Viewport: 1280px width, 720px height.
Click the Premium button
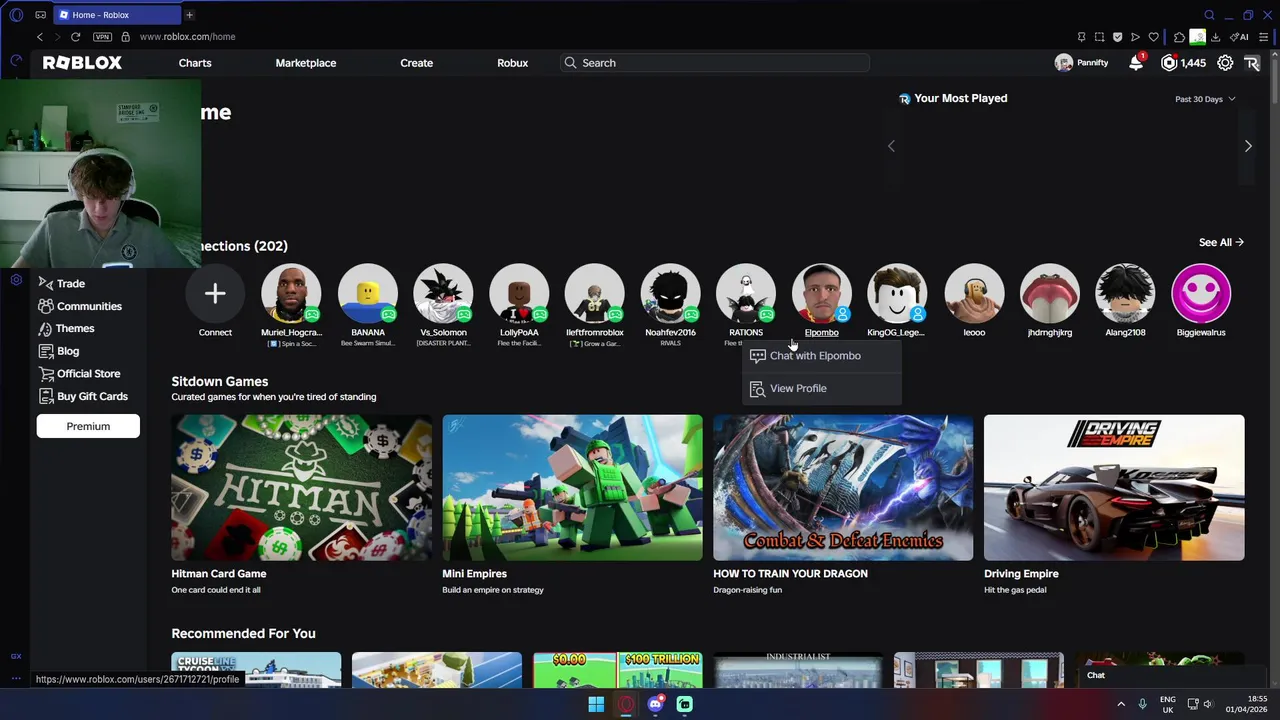pos(88,426)
